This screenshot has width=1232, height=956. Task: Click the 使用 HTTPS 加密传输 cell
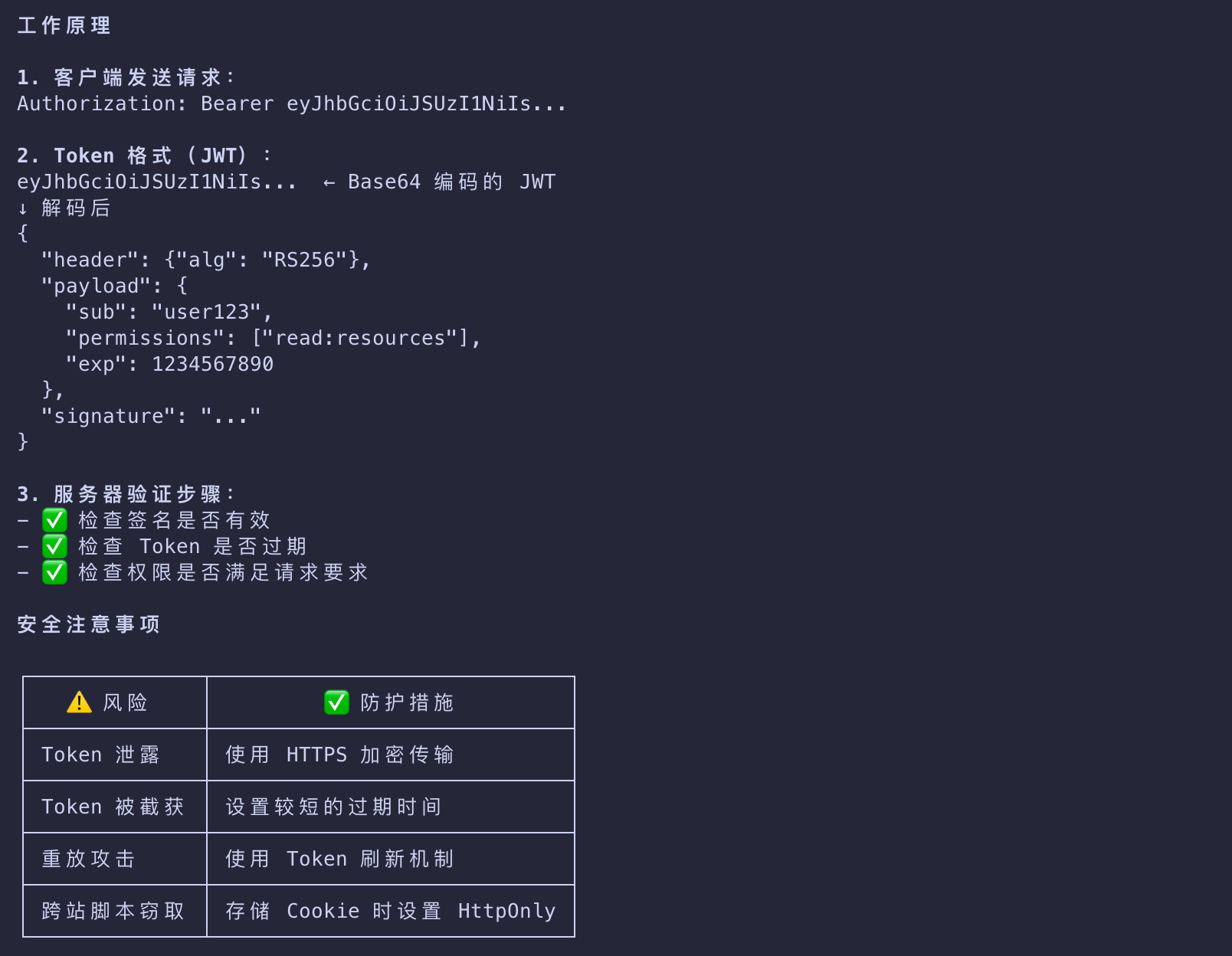tap(339, 755)
